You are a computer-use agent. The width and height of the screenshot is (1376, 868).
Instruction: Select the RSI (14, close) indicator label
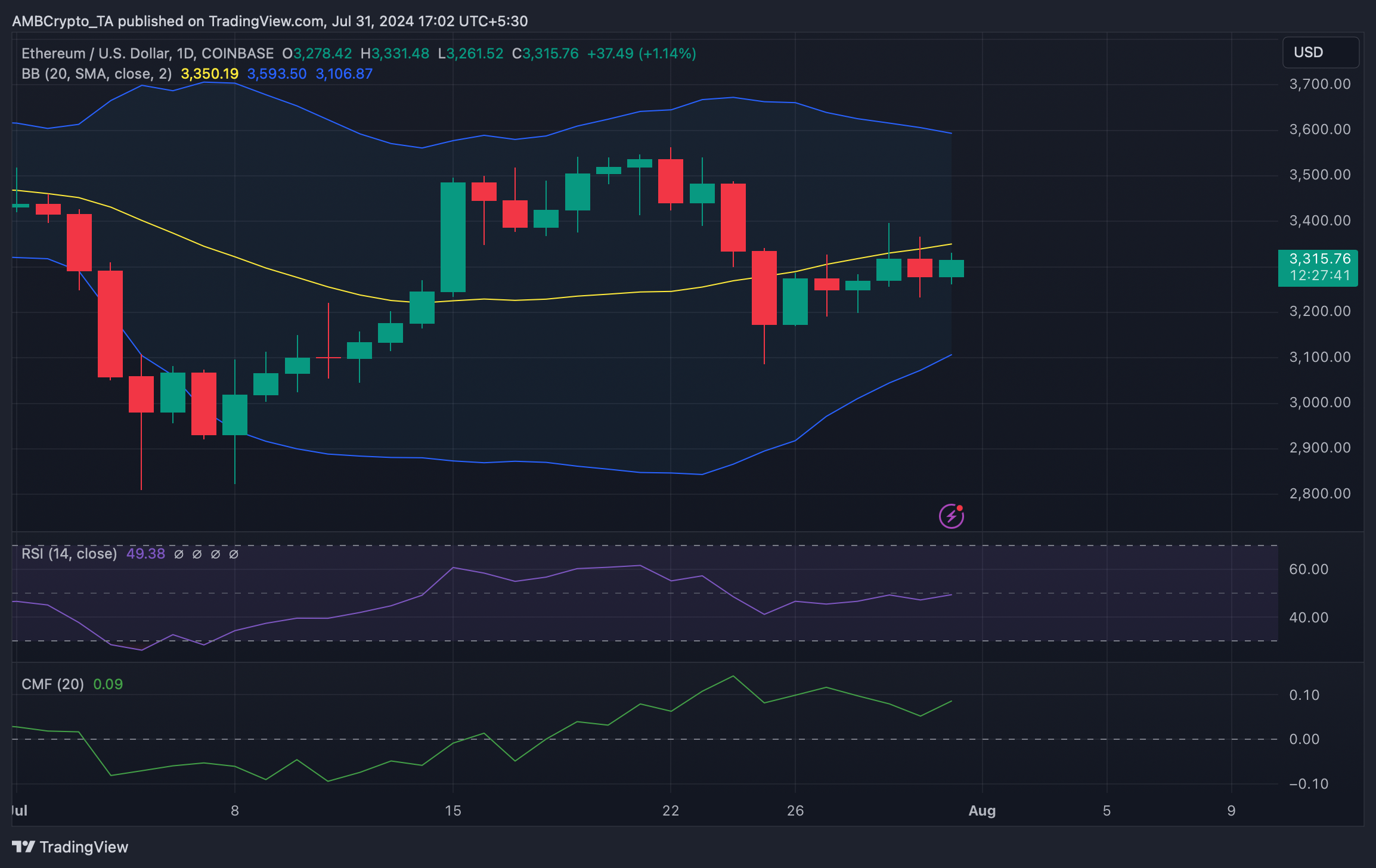(x=69, y=554)
